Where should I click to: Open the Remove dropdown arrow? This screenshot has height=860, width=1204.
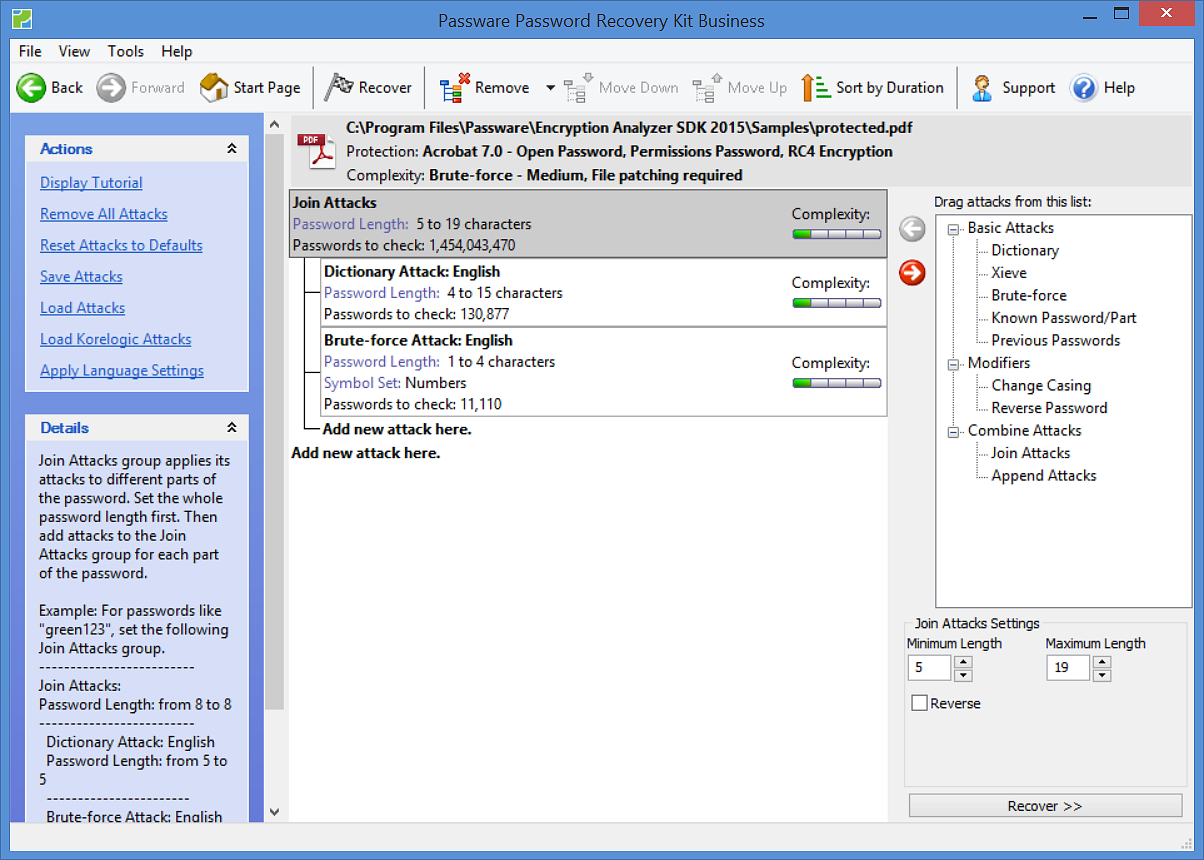(x=550, y=88)
